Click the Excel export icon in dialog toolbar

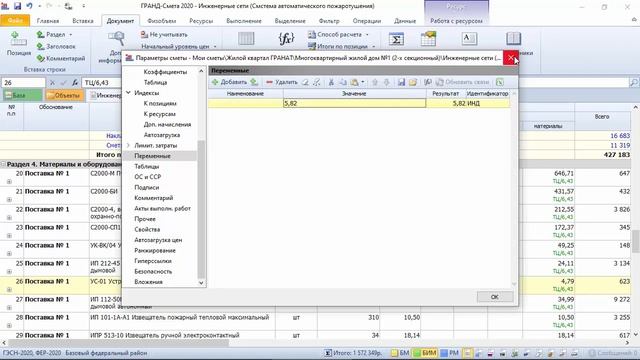[x=500, y=82]
